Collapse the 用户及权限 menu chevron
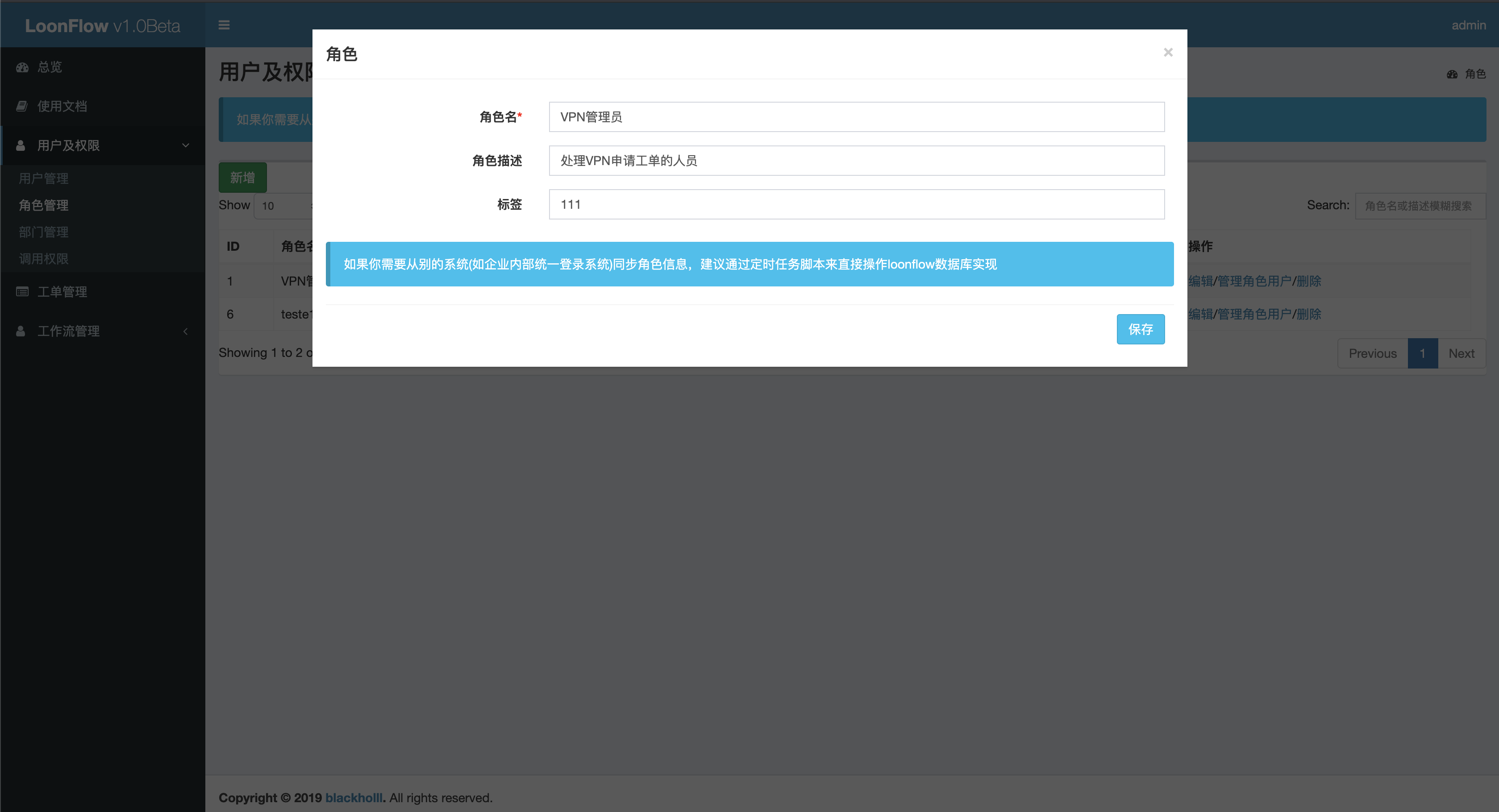This screenshot has width=1499, height=812. coord(186,145)
